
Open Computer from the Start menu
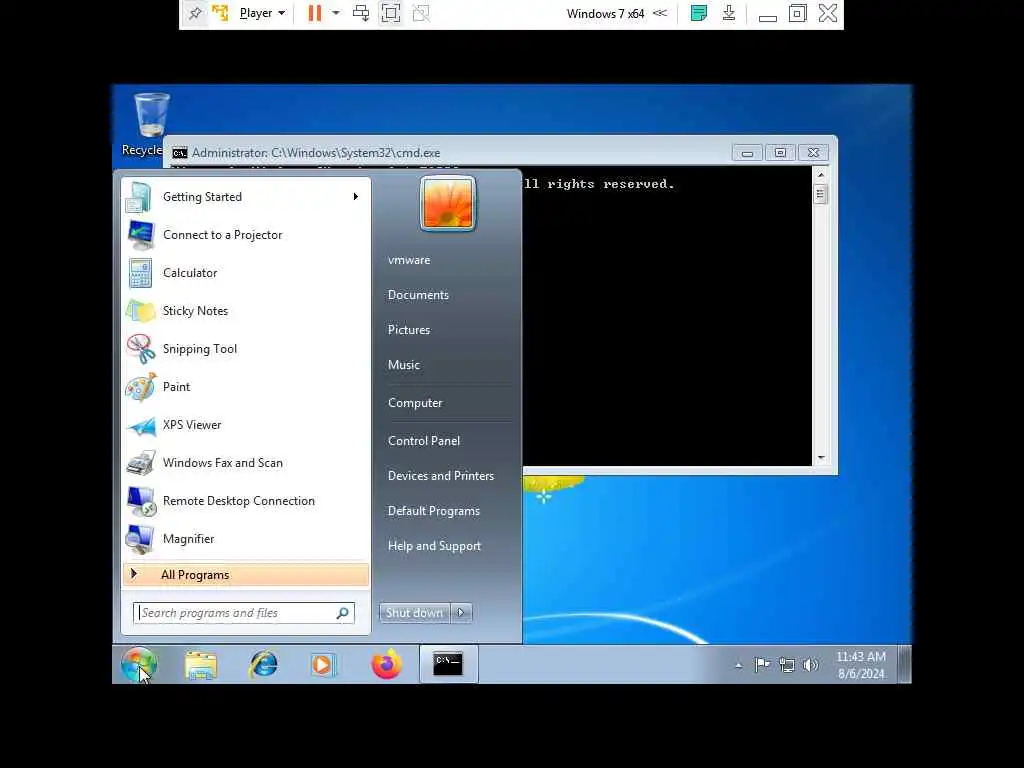coord(415,403)
